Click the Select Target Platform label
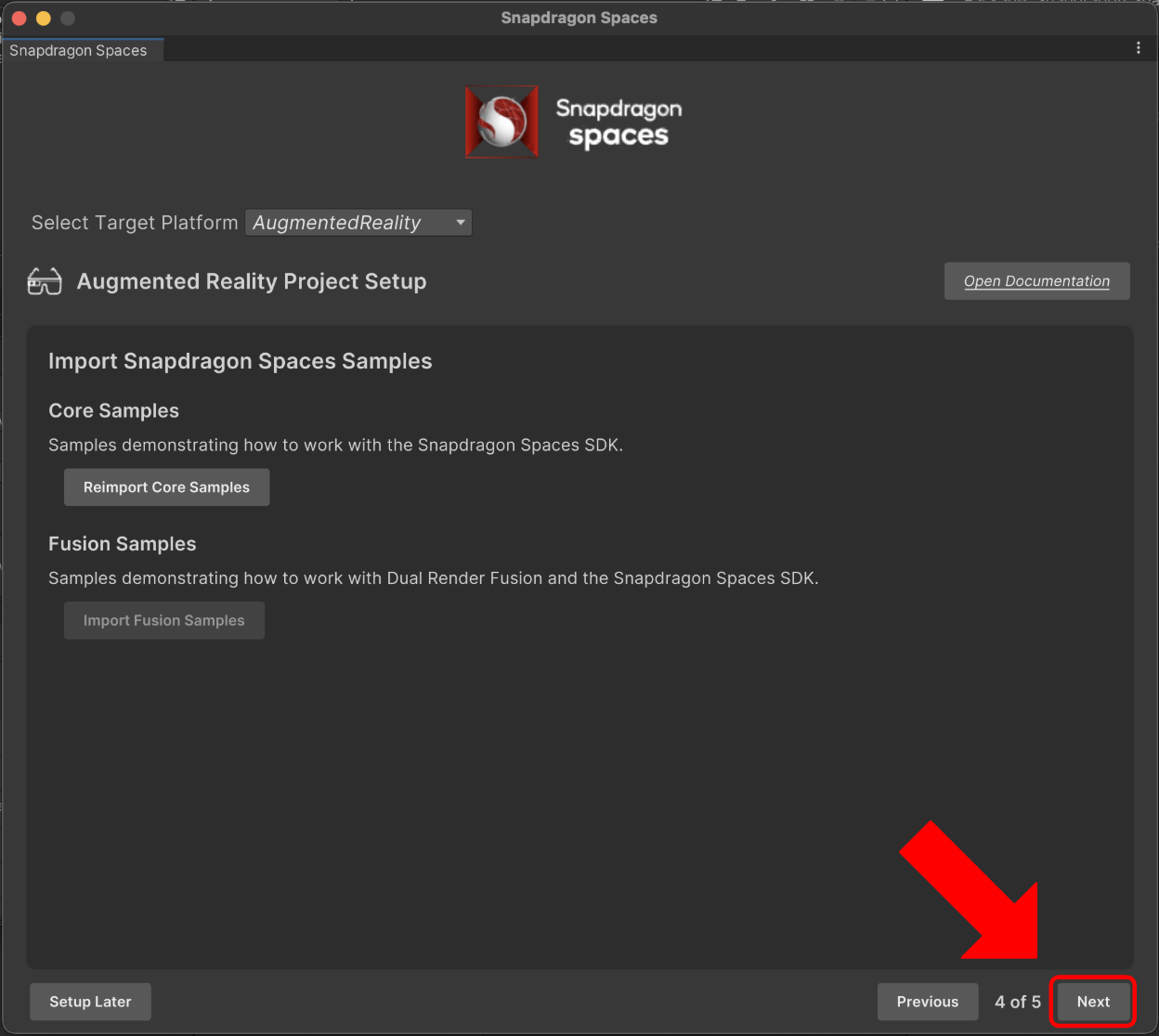The height and width of the screenshot is (1036, 1159). coord(135,223)
